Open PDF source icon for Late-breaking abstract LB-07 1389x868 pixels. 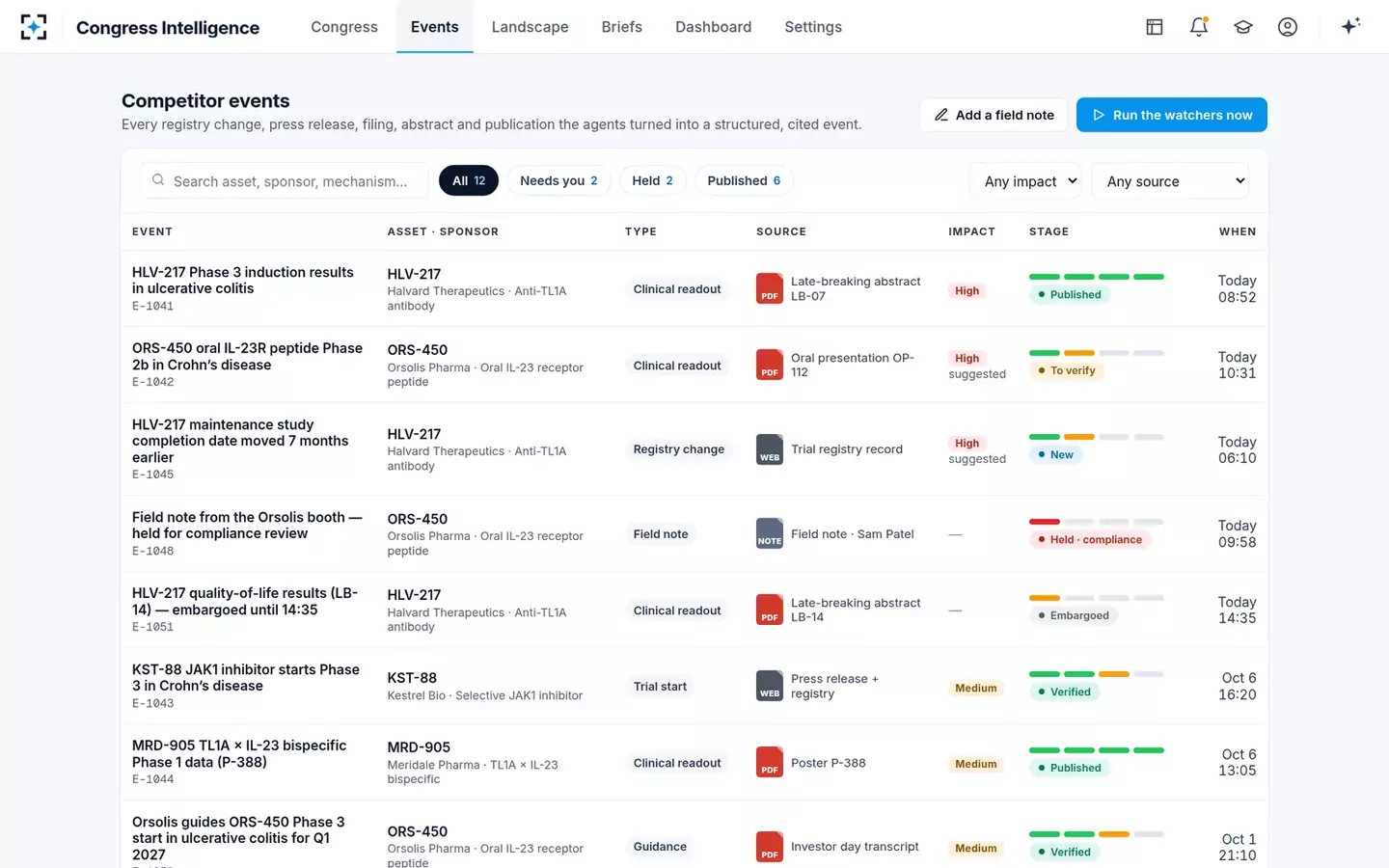pyautogui.click(x=769, y=288)
